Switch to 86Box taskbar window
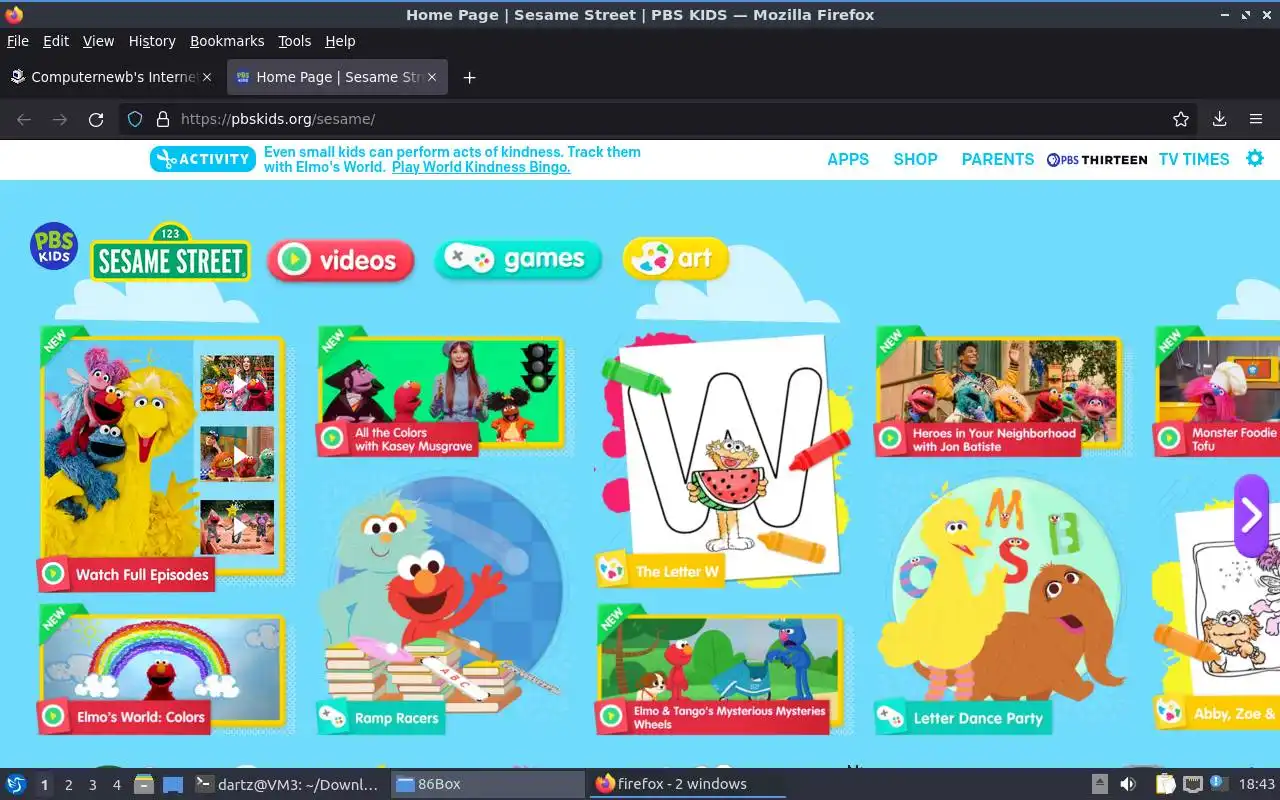Image resolution: width=1280 pixels, height=800 pixels. point(487,784)
